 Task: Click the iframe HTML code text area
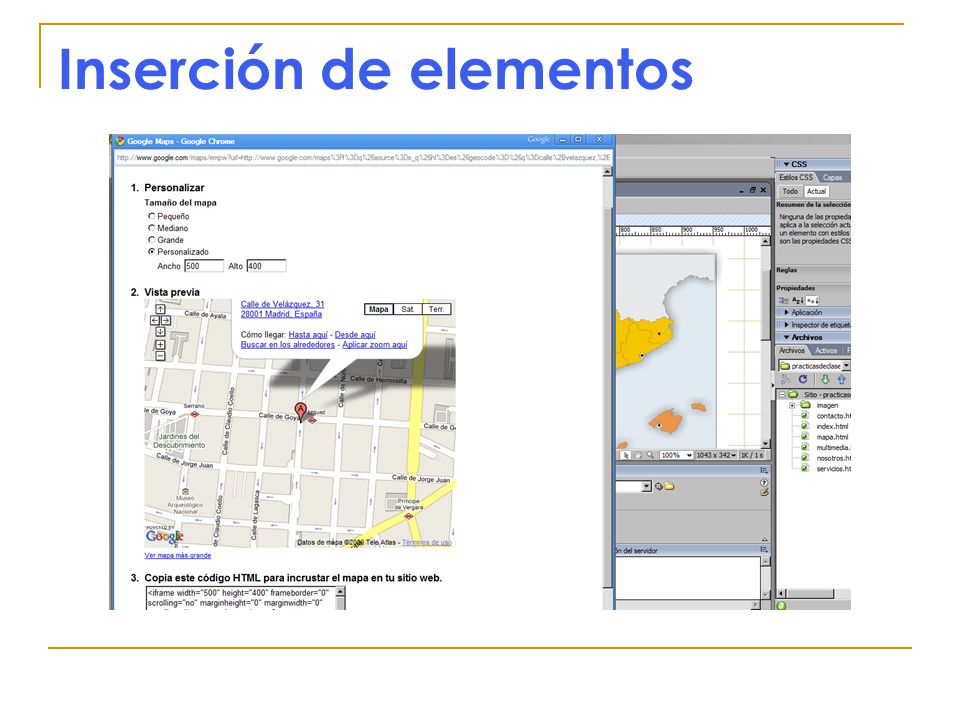[x=241, y=598]
